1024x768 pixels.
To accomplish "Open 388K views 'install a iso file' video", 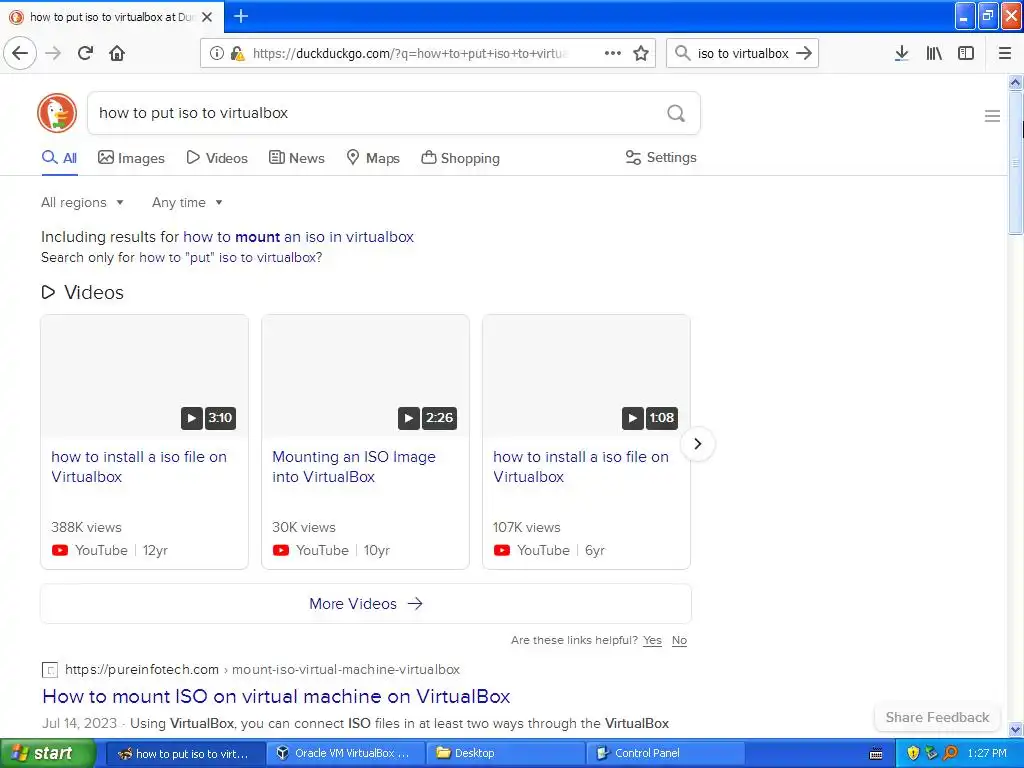I will point(139,467).
